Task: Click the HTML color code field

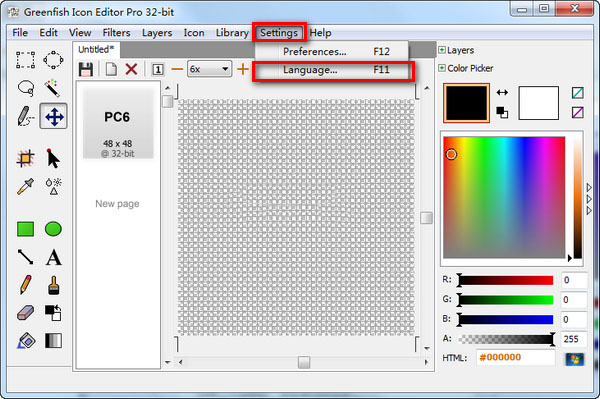Action: click(516, 358)
